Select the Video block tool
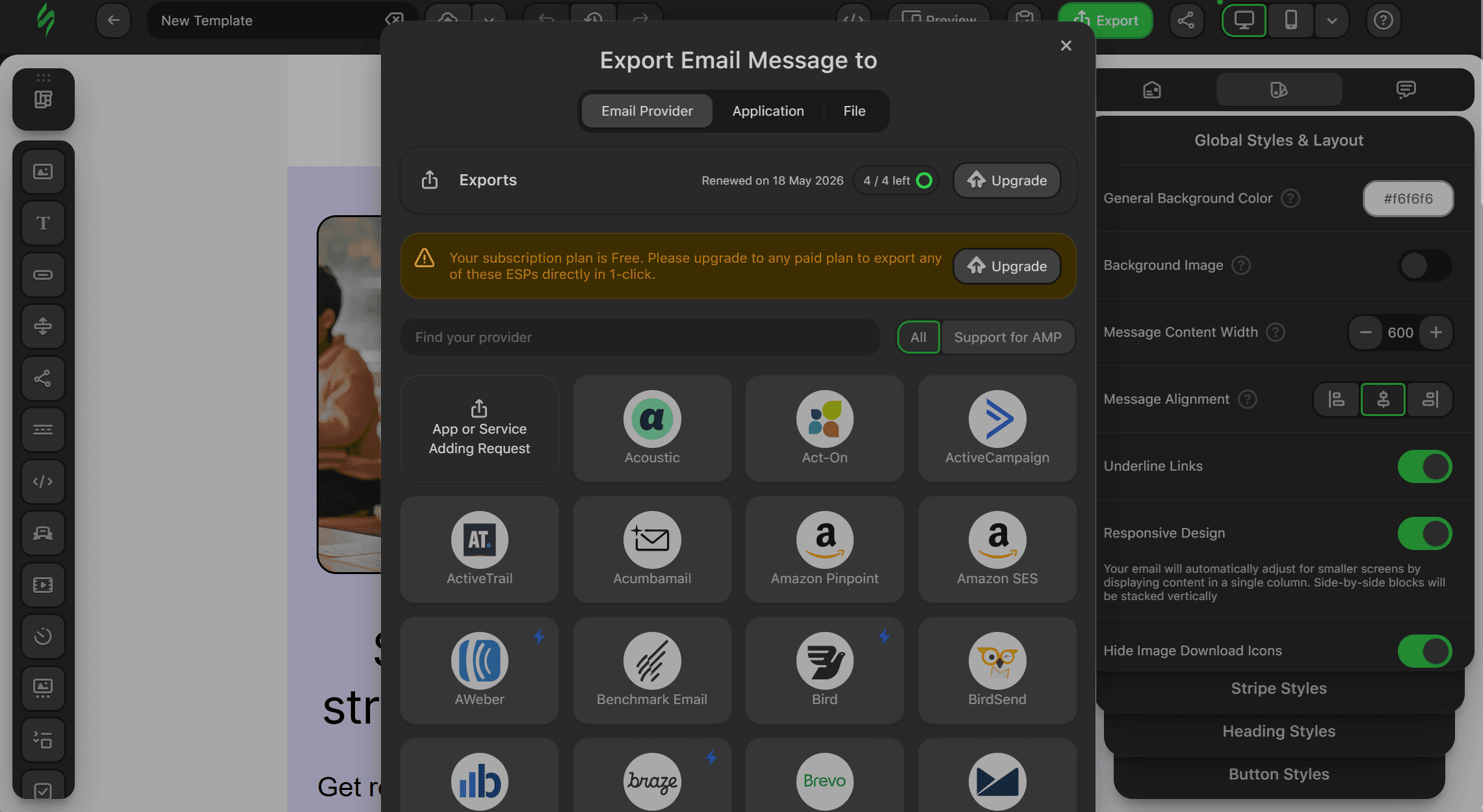Screen dimensions: 1483x812 [x=43, y=584]
